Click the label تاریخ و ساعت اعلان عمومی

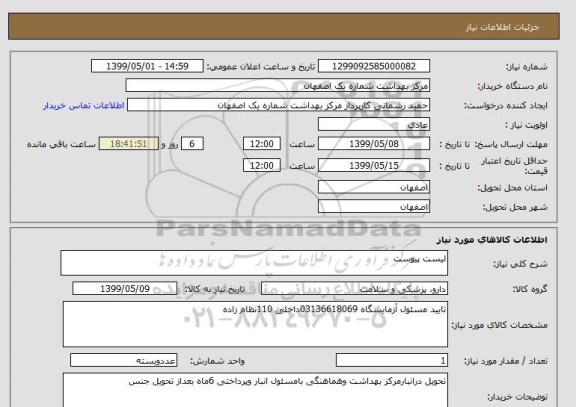[x=261, y=67]
